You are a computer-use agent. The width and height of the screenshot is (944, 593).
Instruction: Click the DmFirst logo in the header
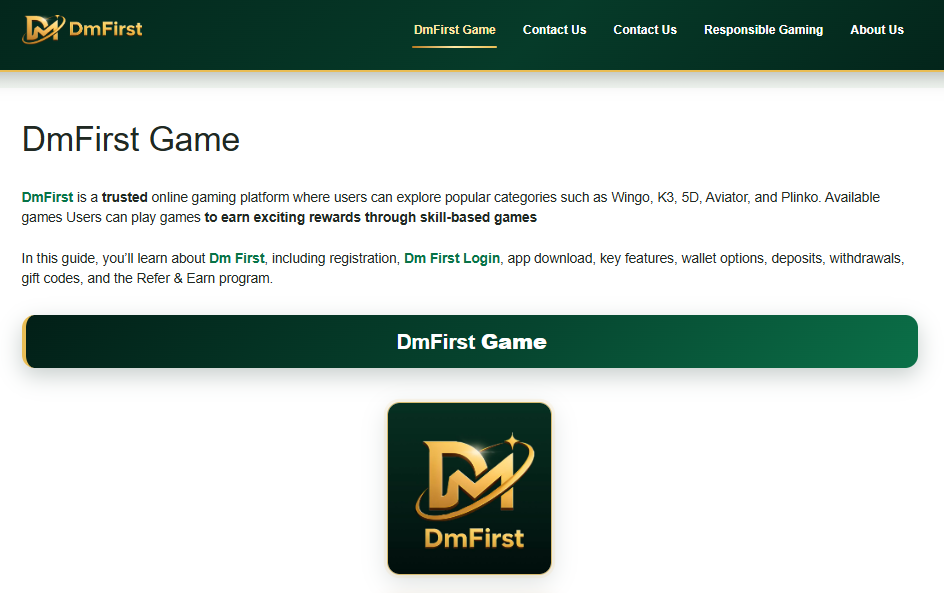point(82,29)
